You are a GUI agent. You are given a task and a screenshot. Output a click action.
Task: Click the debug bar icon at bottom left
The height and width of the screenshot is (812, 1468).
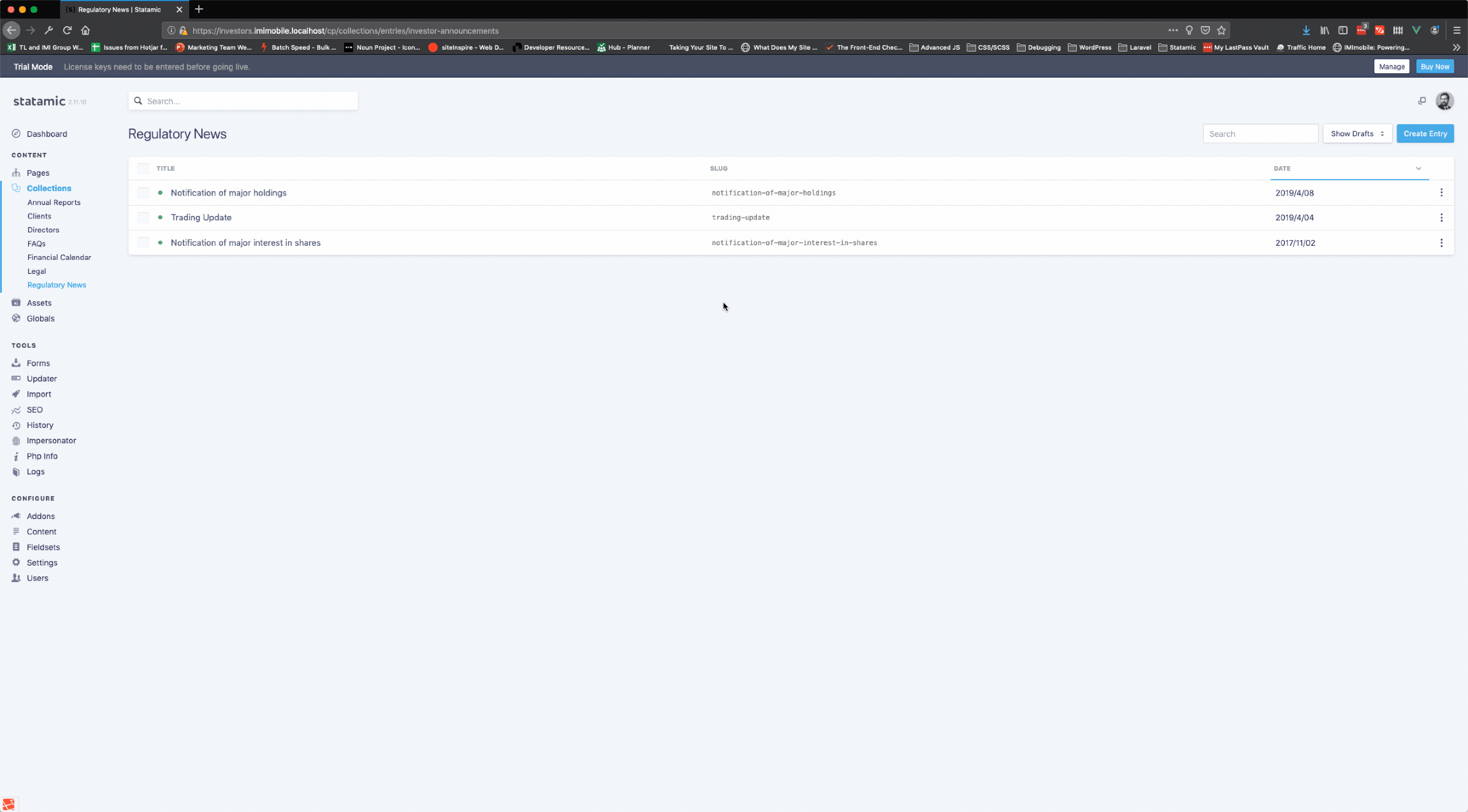pos(8,804)
